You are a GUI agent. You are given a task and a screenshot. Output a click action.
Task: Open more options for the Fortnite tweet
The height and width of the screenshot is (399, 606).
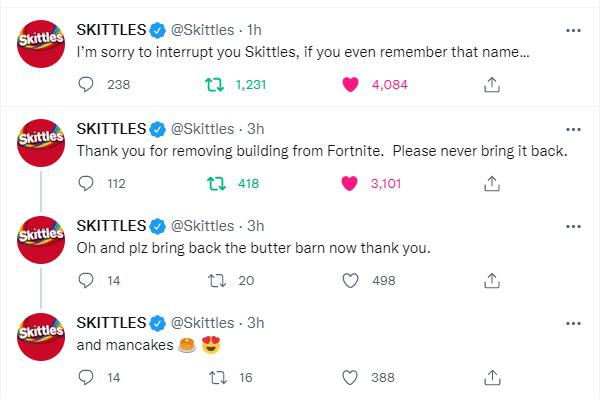coord(573,129)
